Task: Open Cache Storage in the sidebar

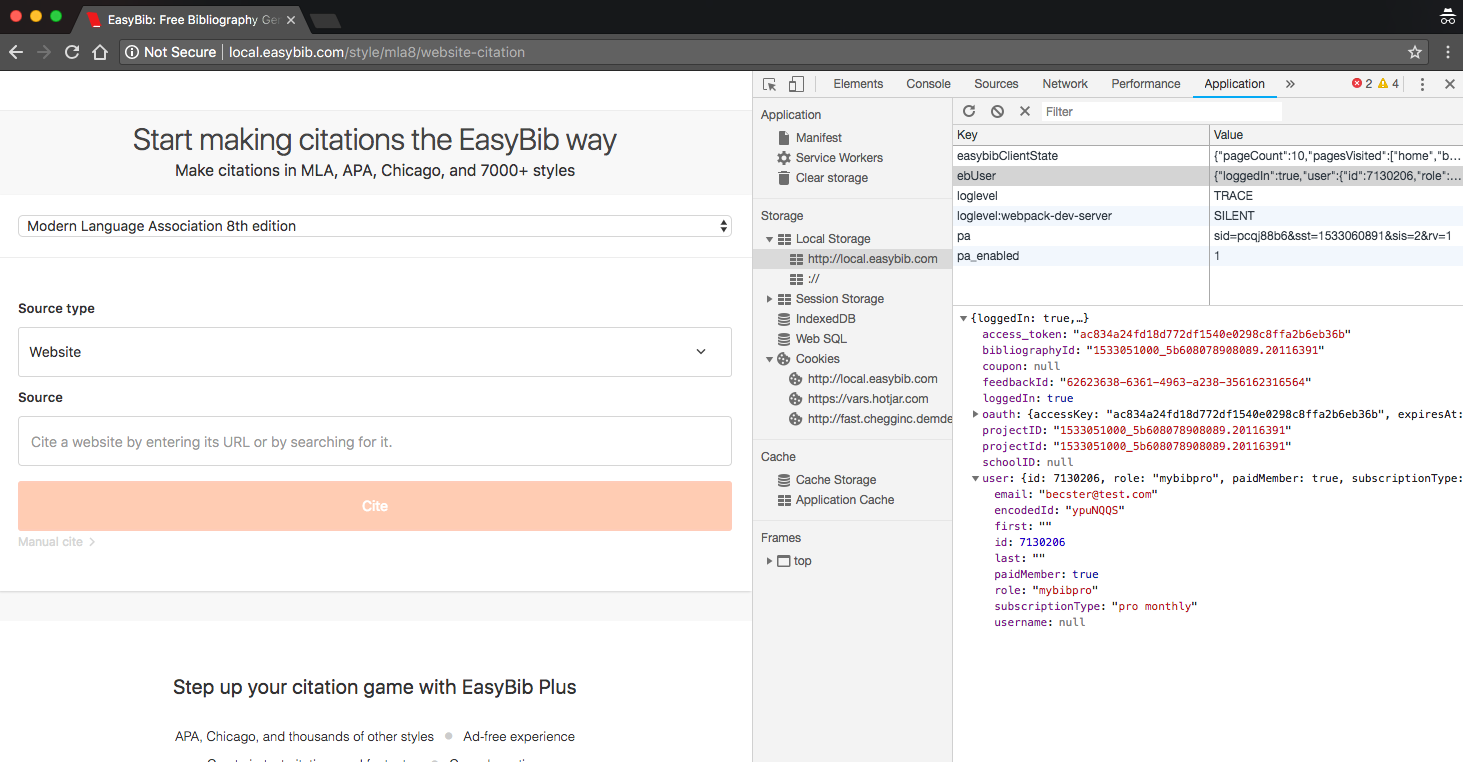Action: (836, 480)
